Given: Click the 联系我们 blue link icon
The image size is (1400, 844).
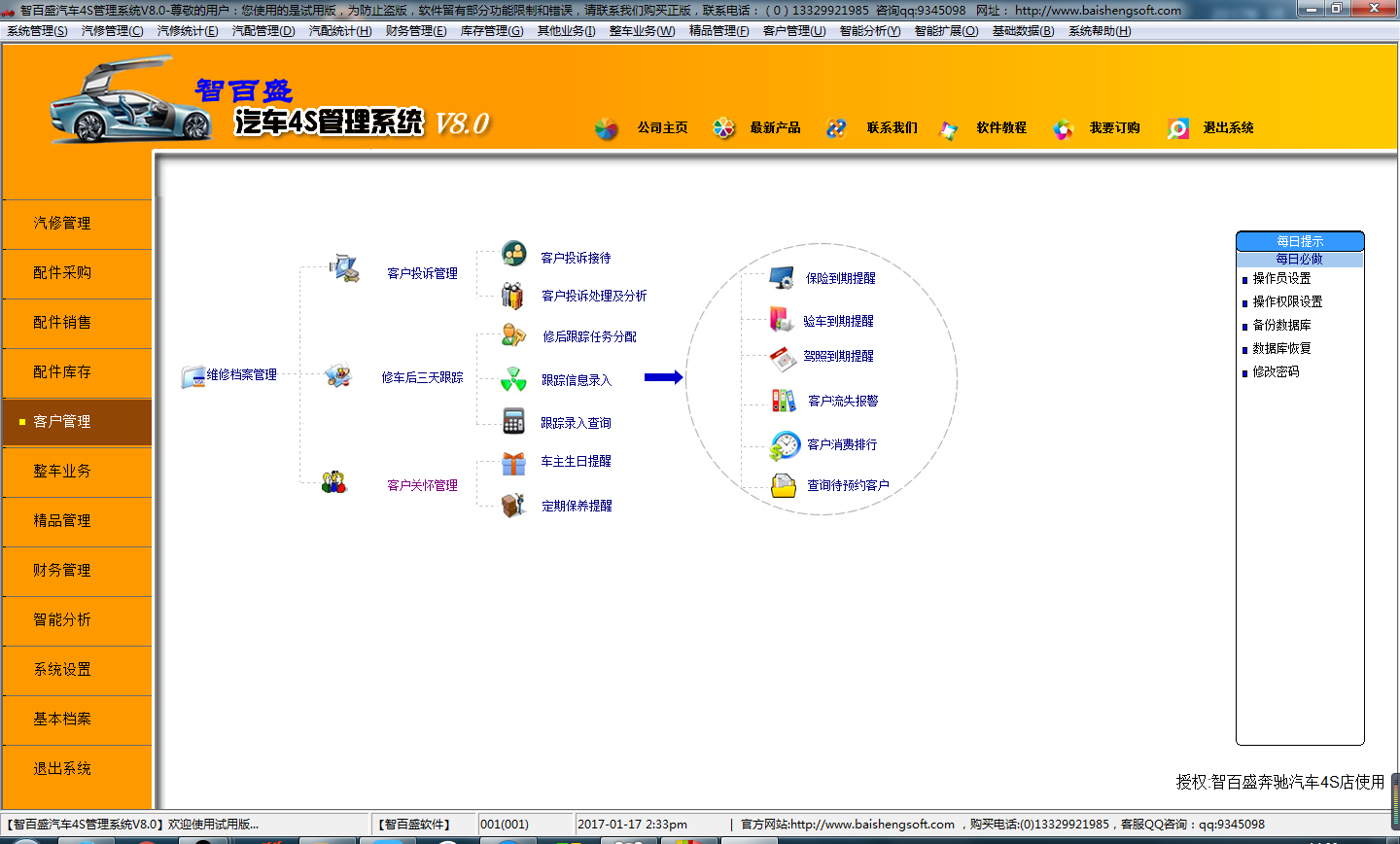Looking at the screenshot, I should click(836, 128).
